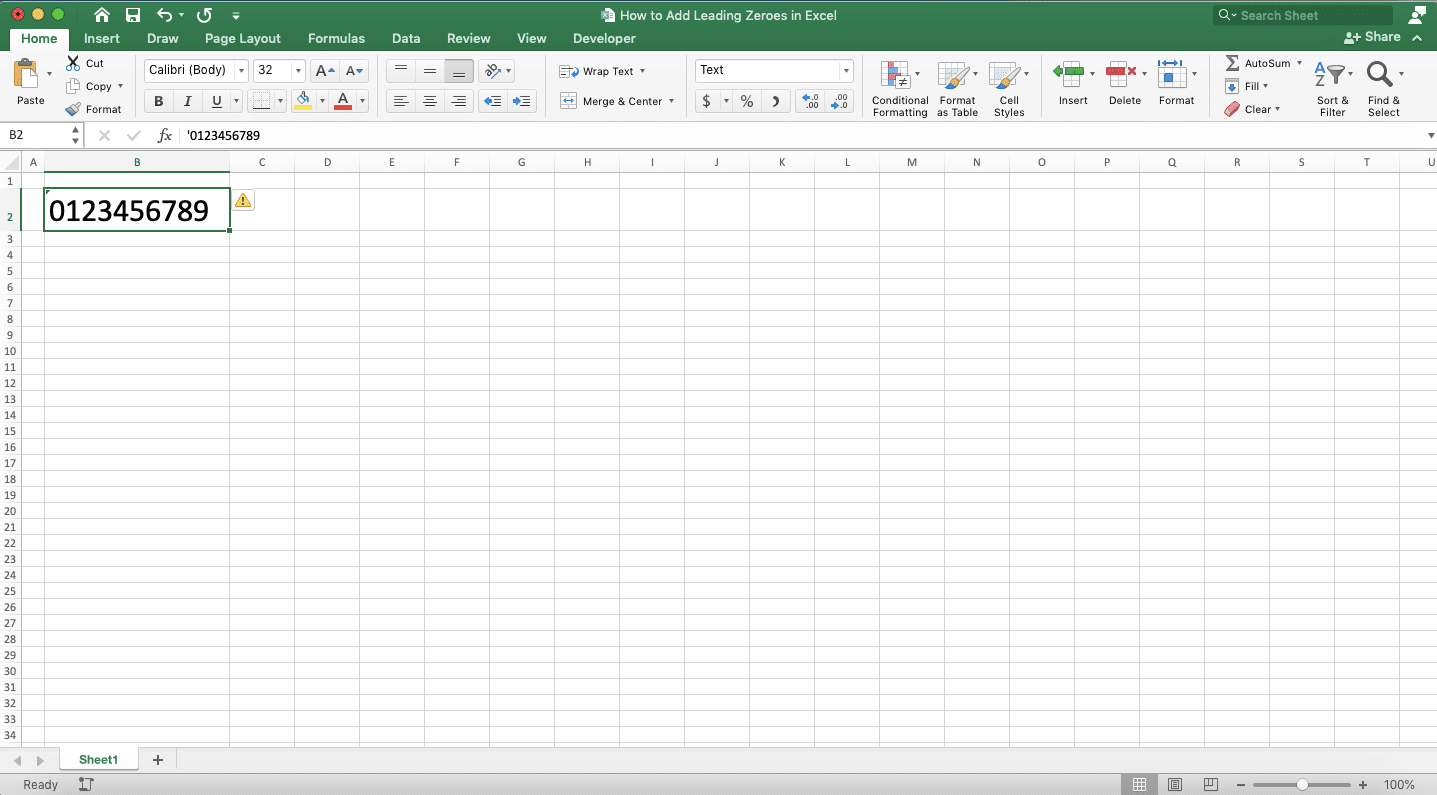
Task: Apply comma style formatting
Action: pos(776,101)
